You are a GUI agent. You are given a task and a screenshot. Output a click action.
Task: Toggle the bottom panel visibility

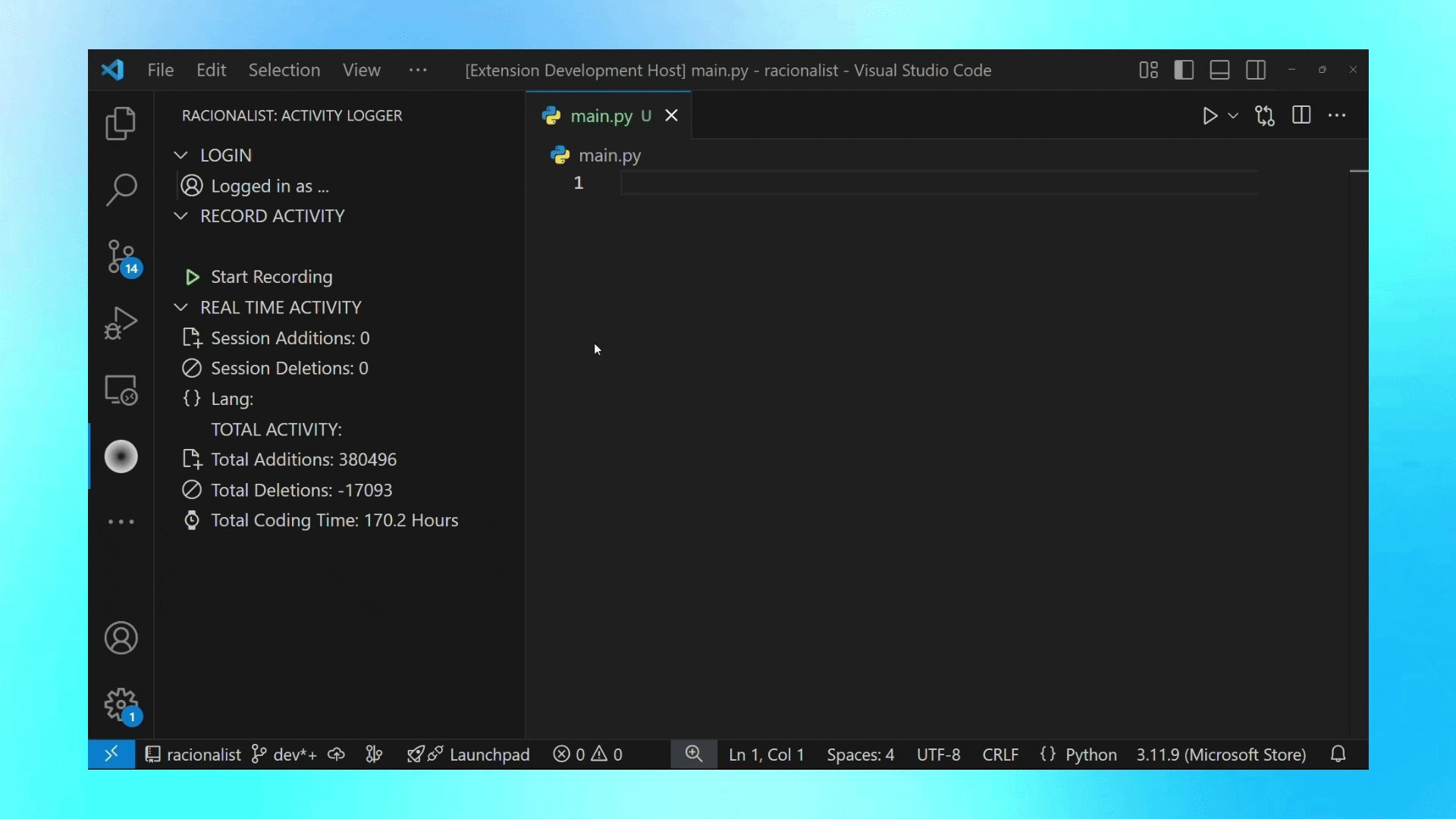pyautogui.click(x=1219, y=70)
